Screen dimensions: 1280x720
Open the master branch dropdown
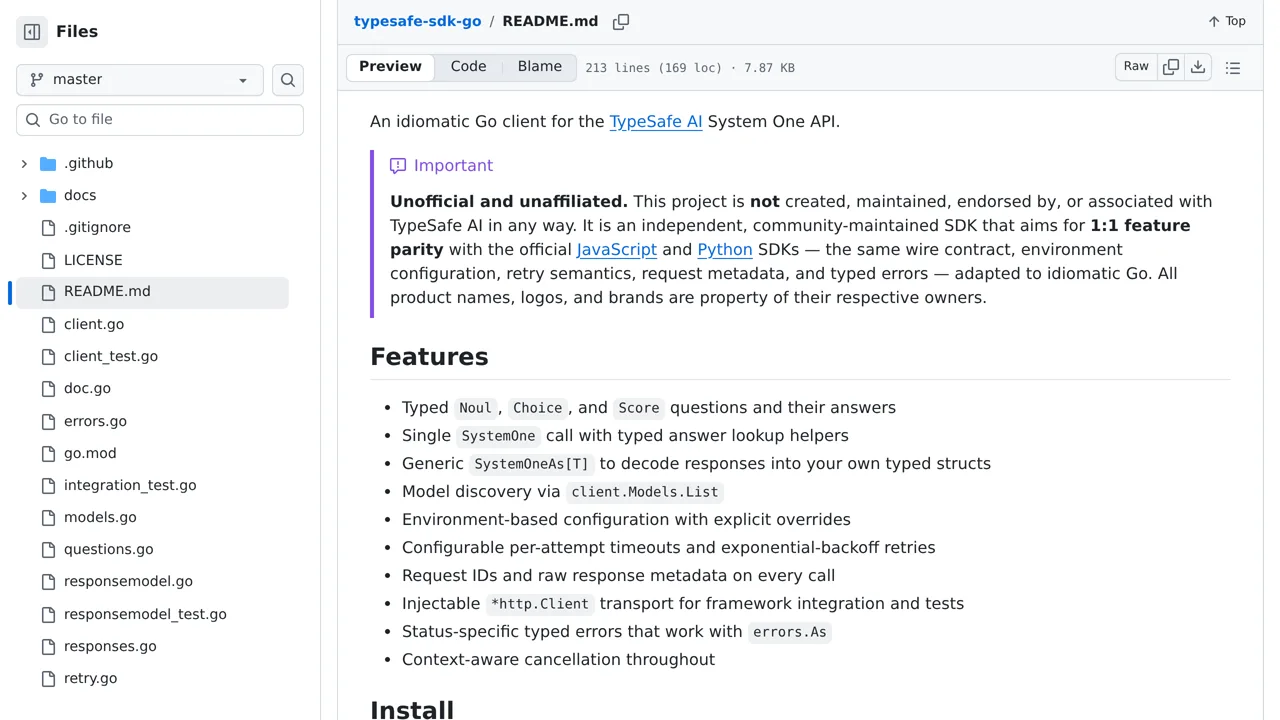[x=140, y=80]
